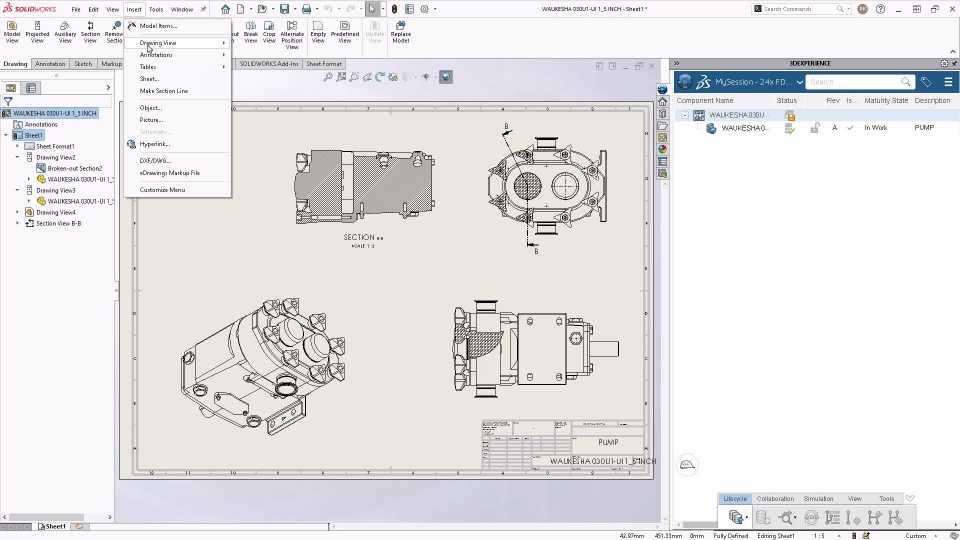Select the Sheet1 tab at the bottom

(51, 527)
